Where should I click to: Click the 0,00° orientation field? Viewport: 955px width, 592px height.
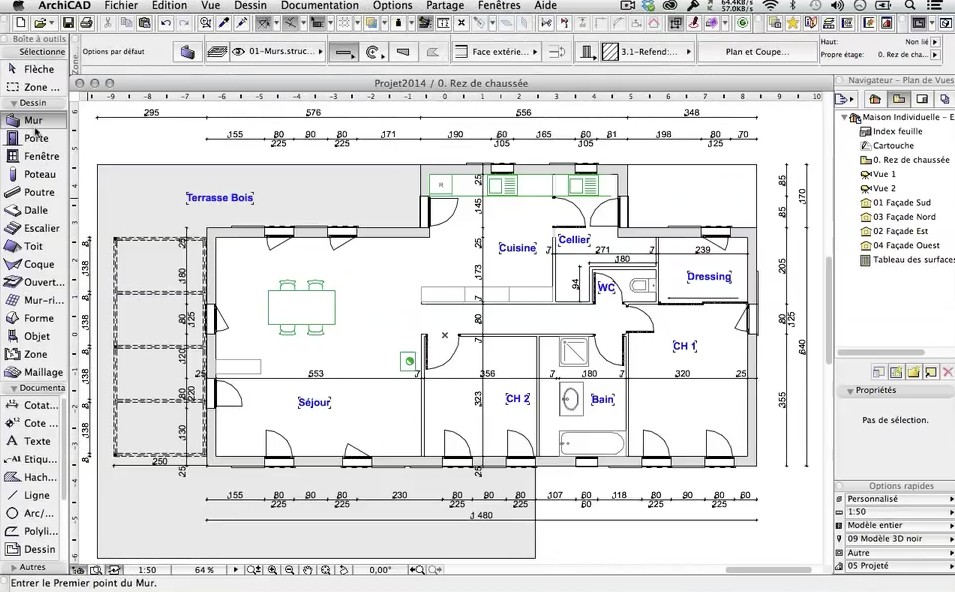(x=380, y=570)
